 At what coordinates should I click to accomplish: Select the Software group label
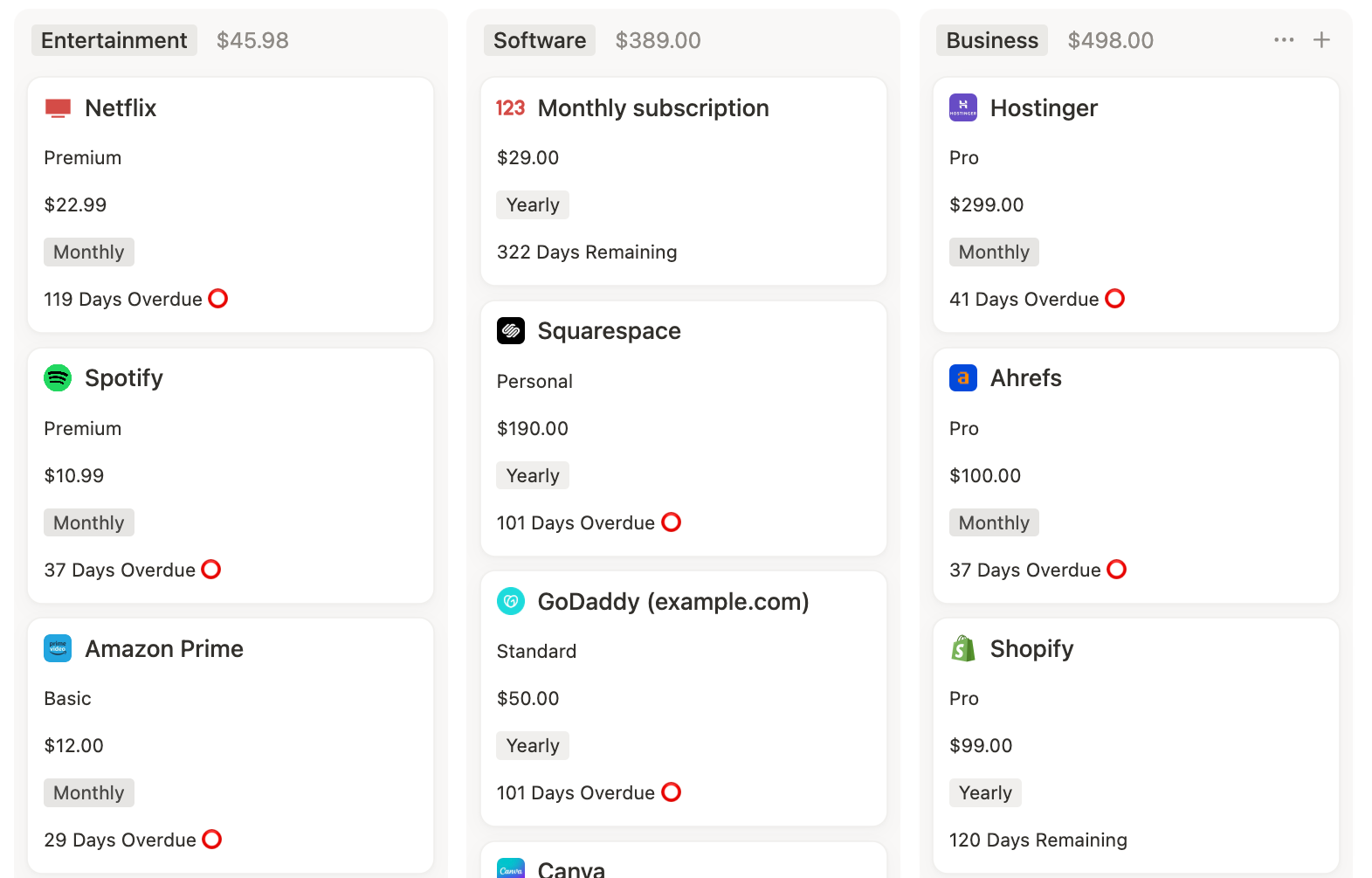(x=540, y=40)
